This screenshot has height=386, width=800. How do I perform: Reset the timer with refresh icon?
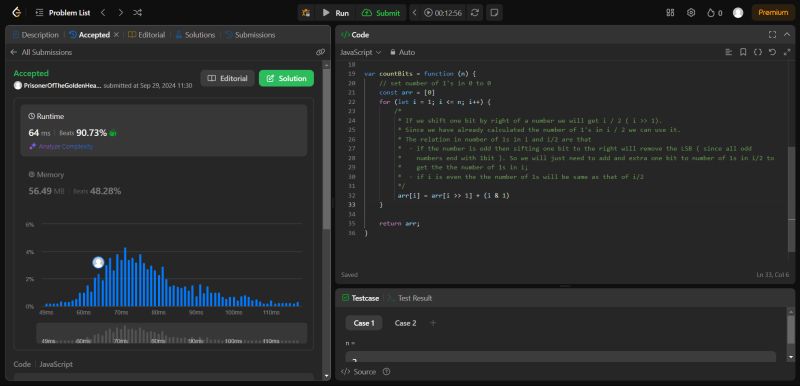[x=474, y=13]
